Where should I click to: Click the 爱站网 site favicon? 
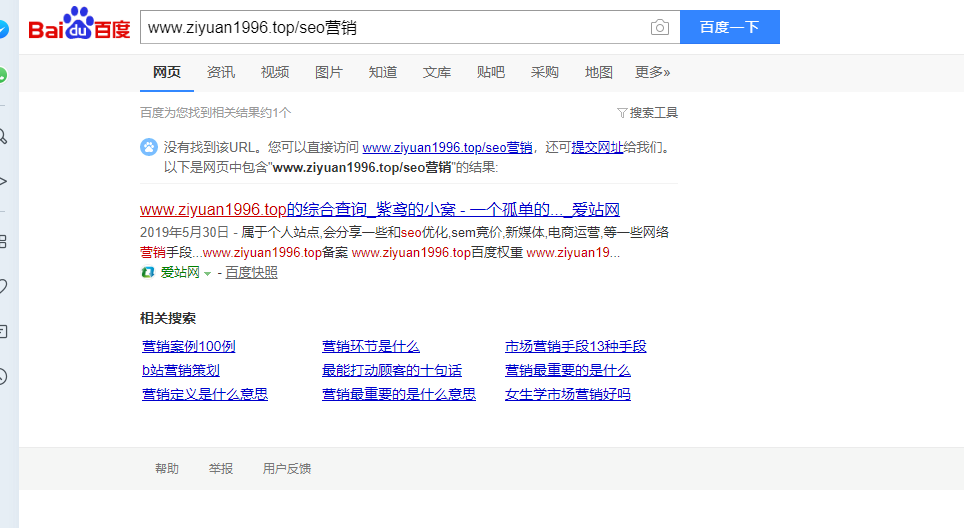tap(148, 272)
